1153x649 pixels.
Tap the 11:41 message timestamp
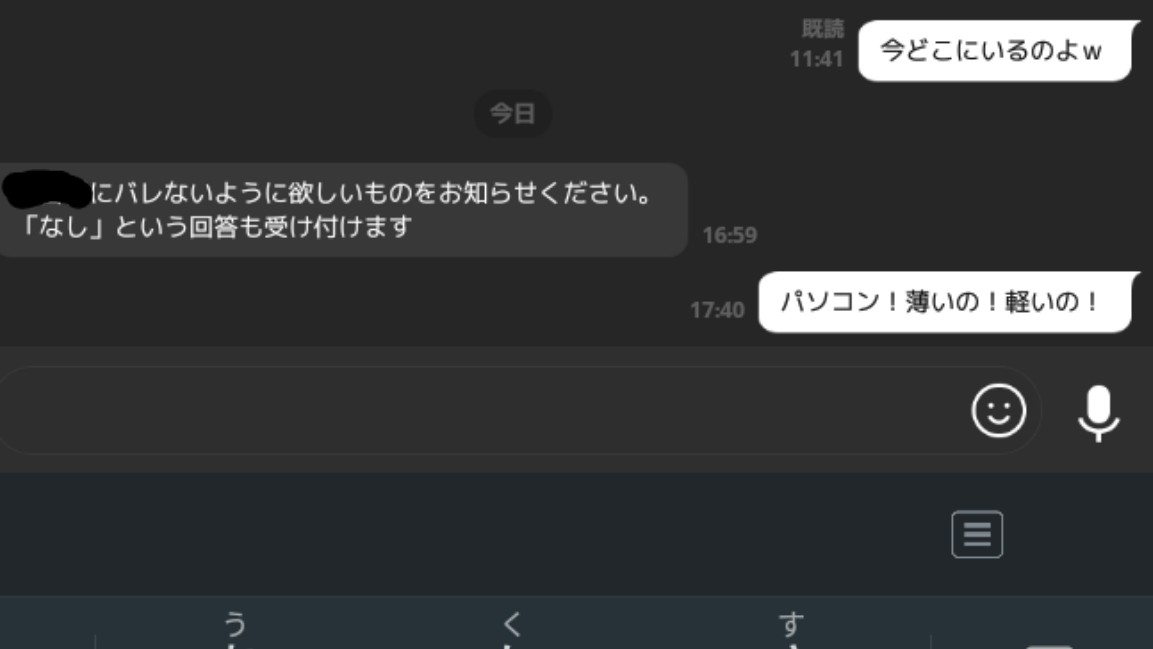[x=816, y=59]
